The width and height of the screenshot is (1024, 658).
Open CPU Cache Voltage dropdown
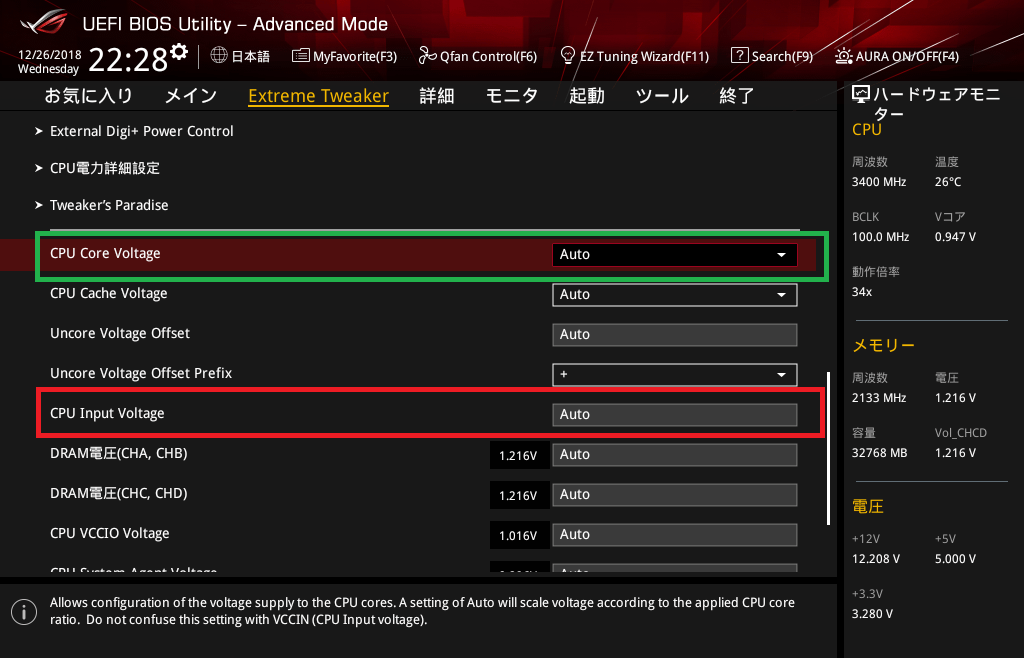click(x=675, y=294)
